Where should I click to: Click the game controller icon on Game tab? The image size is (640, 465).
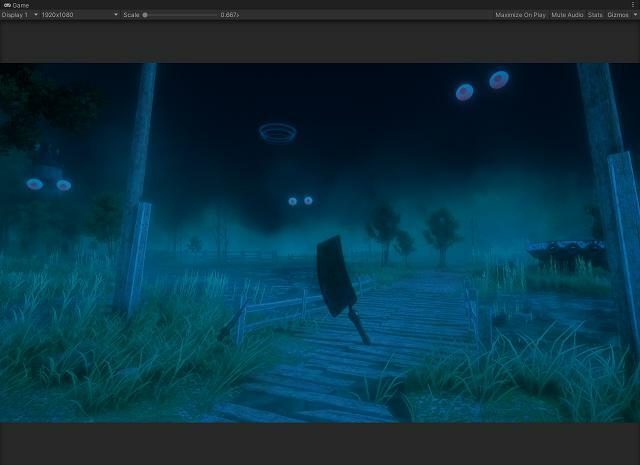(x=6, y=5)
